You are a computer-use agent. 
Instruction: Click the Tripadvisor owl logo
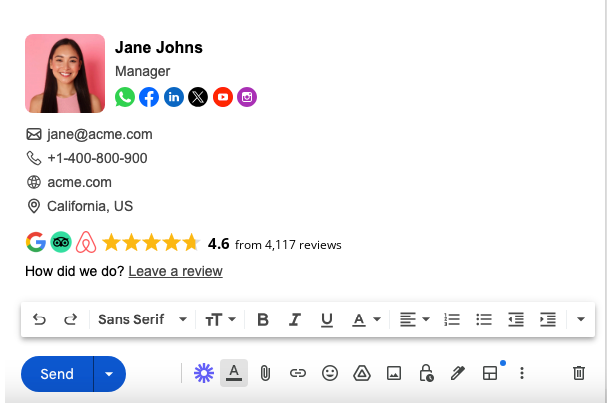tap(61, 242)
